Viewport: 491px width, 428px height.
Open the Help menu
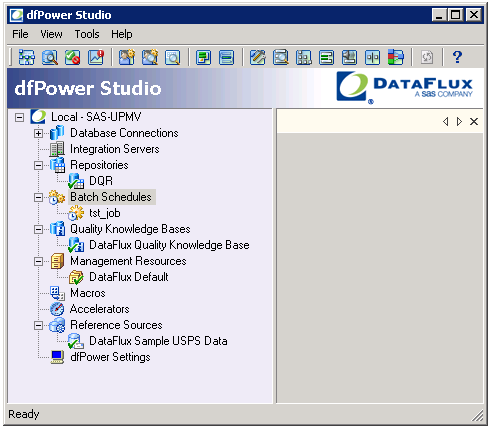pyautogui.click(x=122, y=34)
